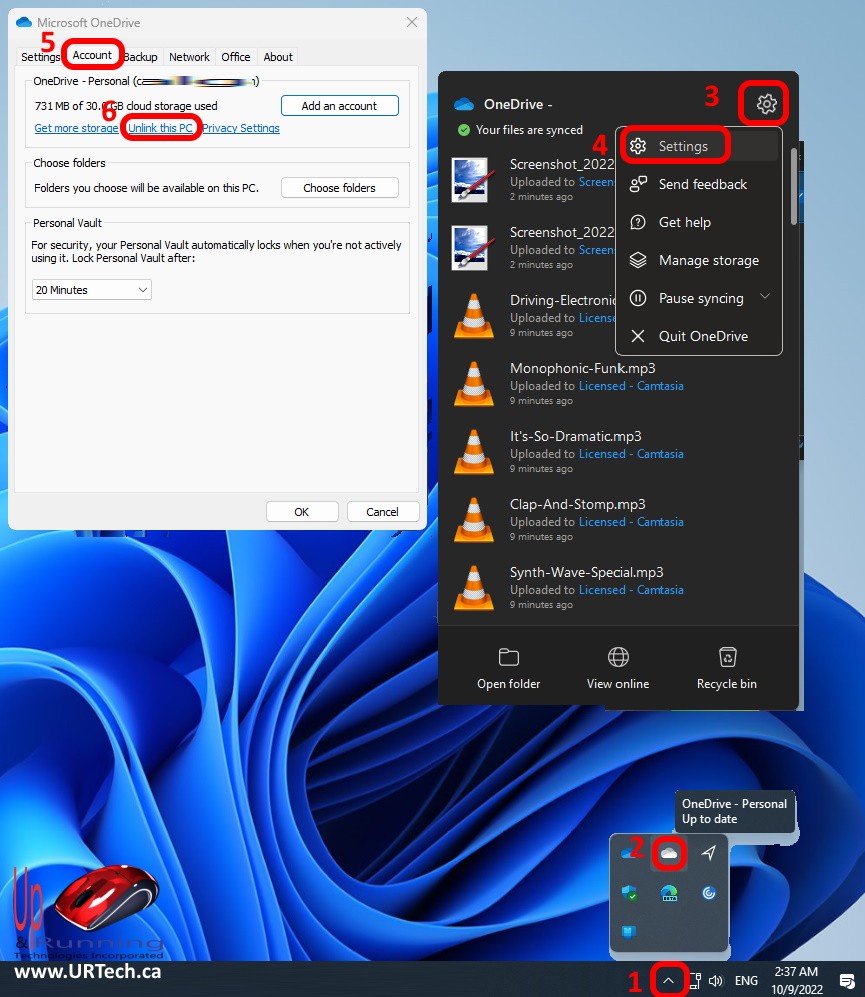Expand the Pause syncing submenu
Image resolution: width=865 pixels, height=997 pixels.
(x=765, y=297)
